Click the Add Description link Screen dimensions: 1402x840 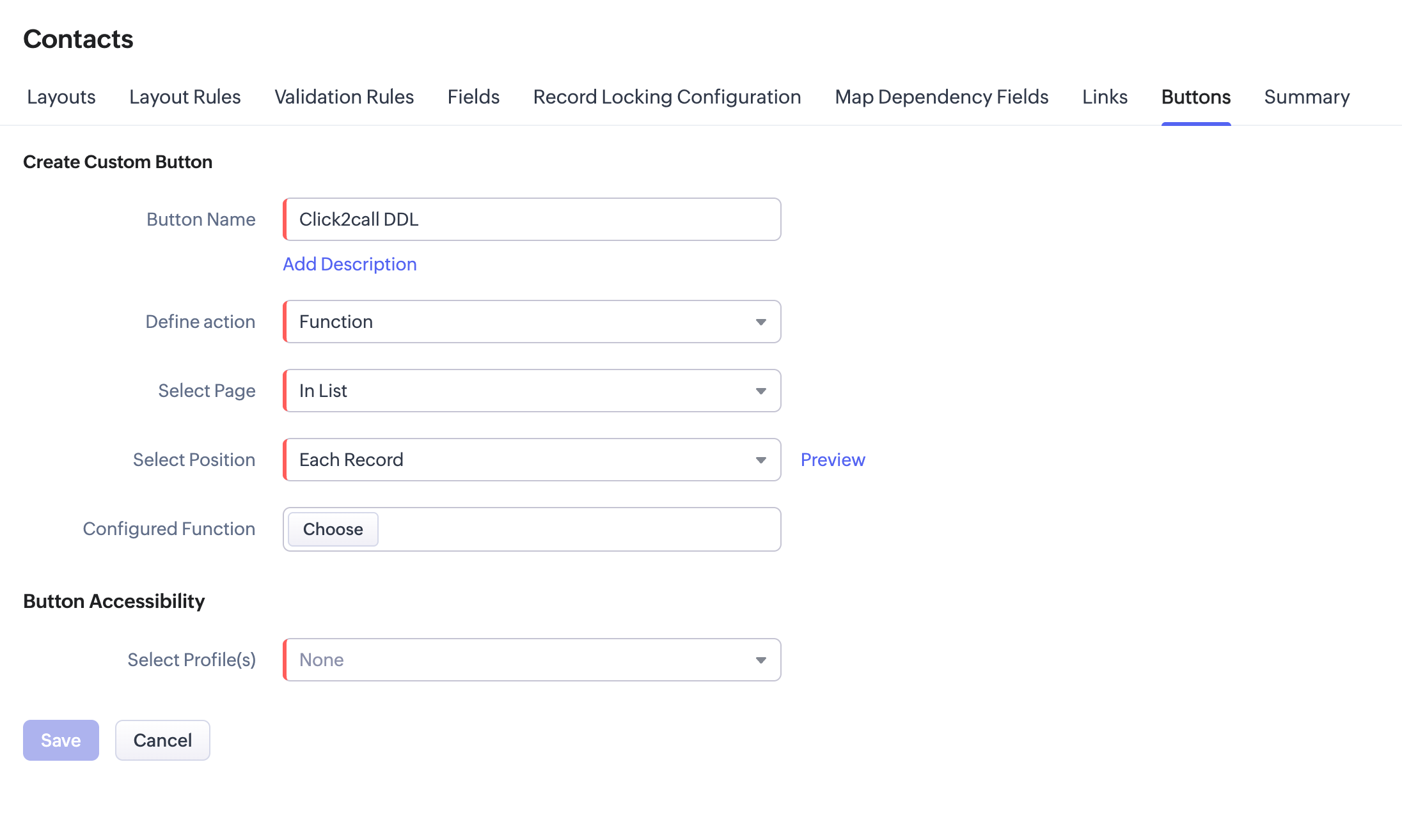pyautogui.click(x=350, y=264)
